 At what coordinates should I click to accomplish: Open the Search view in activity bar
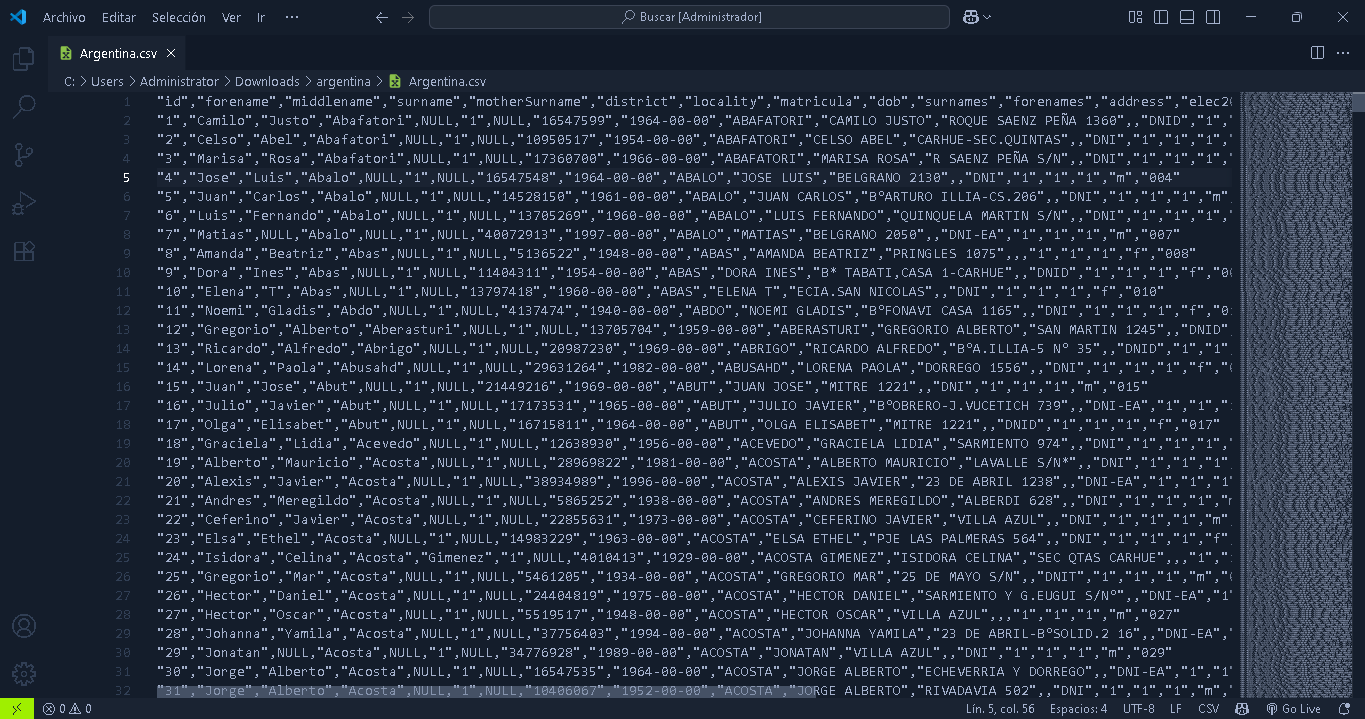(23, 106)
